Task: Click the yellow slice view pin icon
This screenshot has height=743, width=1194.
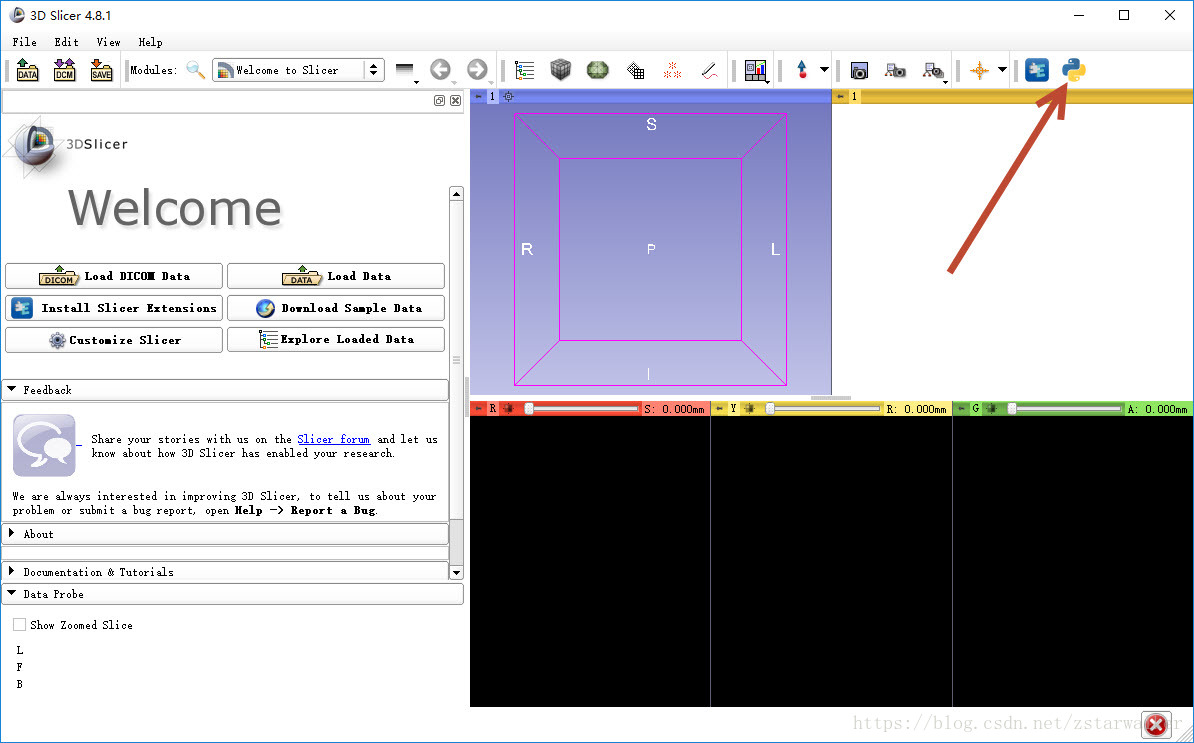Action: coord(718,409)
